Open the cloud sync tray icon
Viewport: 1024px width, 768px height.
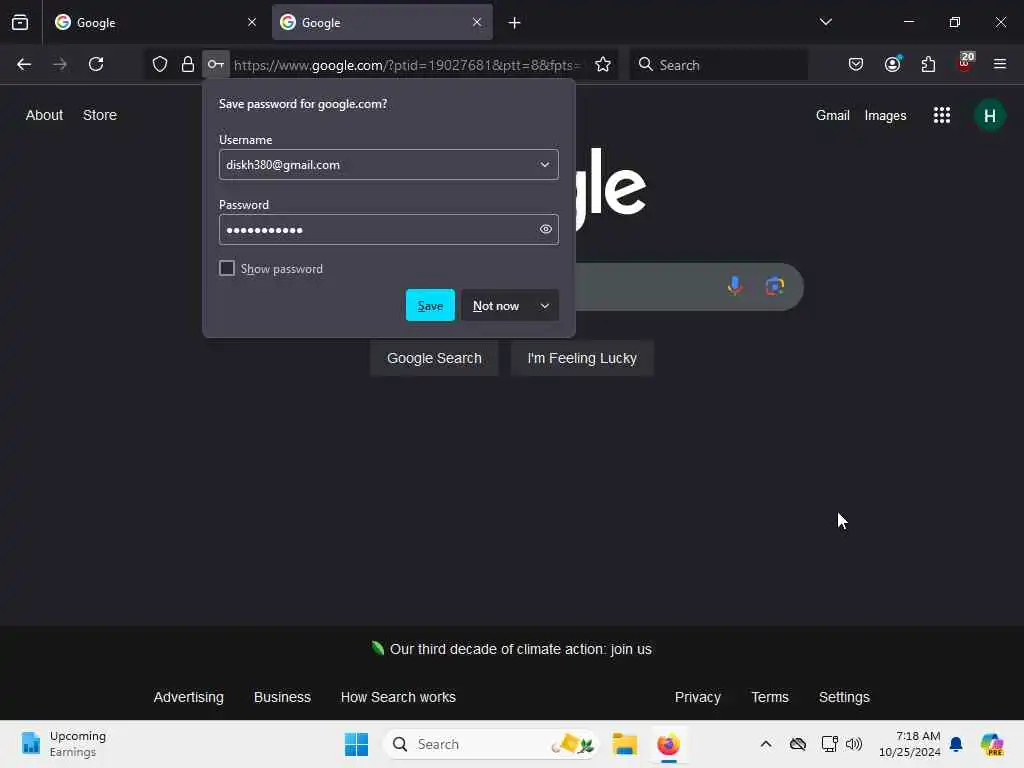797,744
